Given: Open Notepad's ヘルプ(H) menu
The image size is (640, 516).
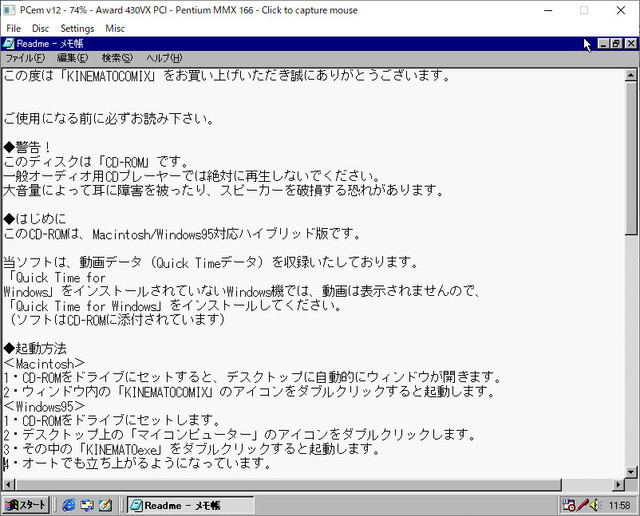Looking at the screenshot, I should tap(164, 58).
